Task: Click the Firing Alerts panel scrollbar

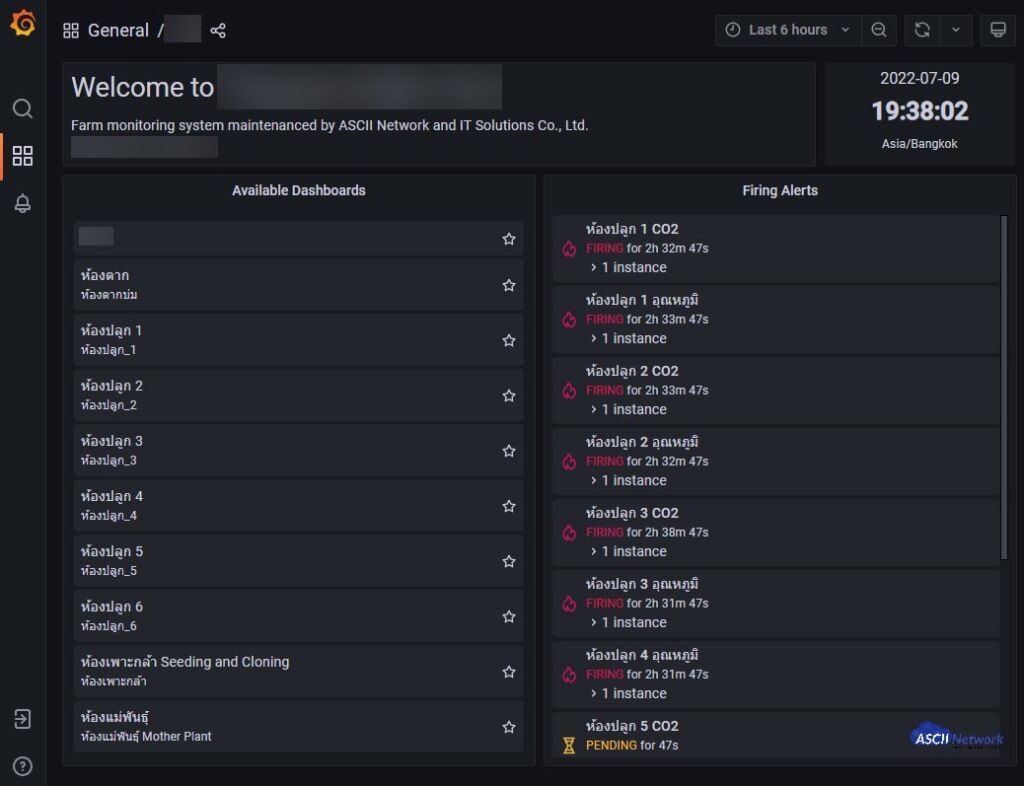Action: (1004, 388)
